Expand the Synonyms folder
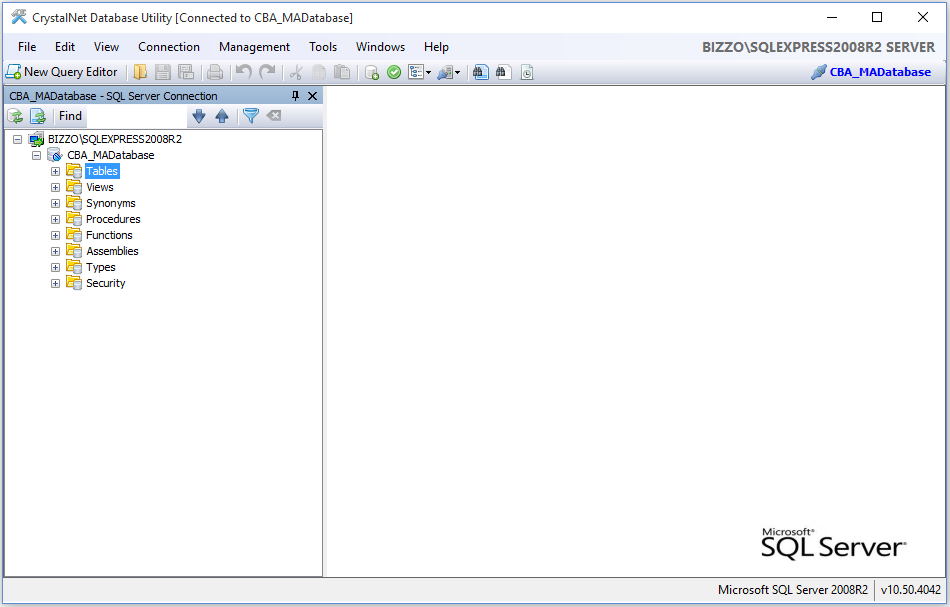The width and height of the screenshot is (950, 607). point(55,204)
